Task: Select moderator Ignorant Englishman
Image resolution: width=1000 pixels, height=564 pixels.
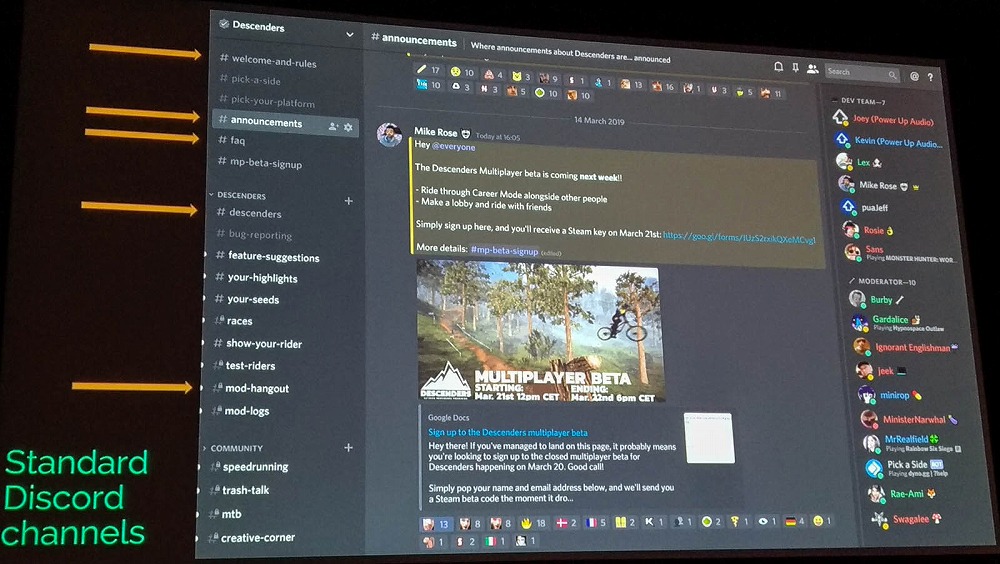Action: (906, 347)
